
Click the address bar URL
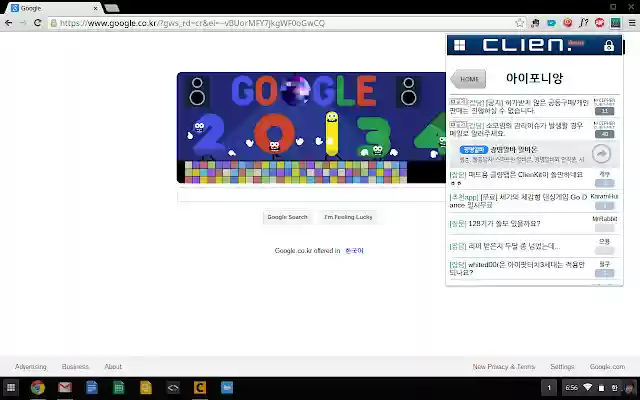pos(192,23)
